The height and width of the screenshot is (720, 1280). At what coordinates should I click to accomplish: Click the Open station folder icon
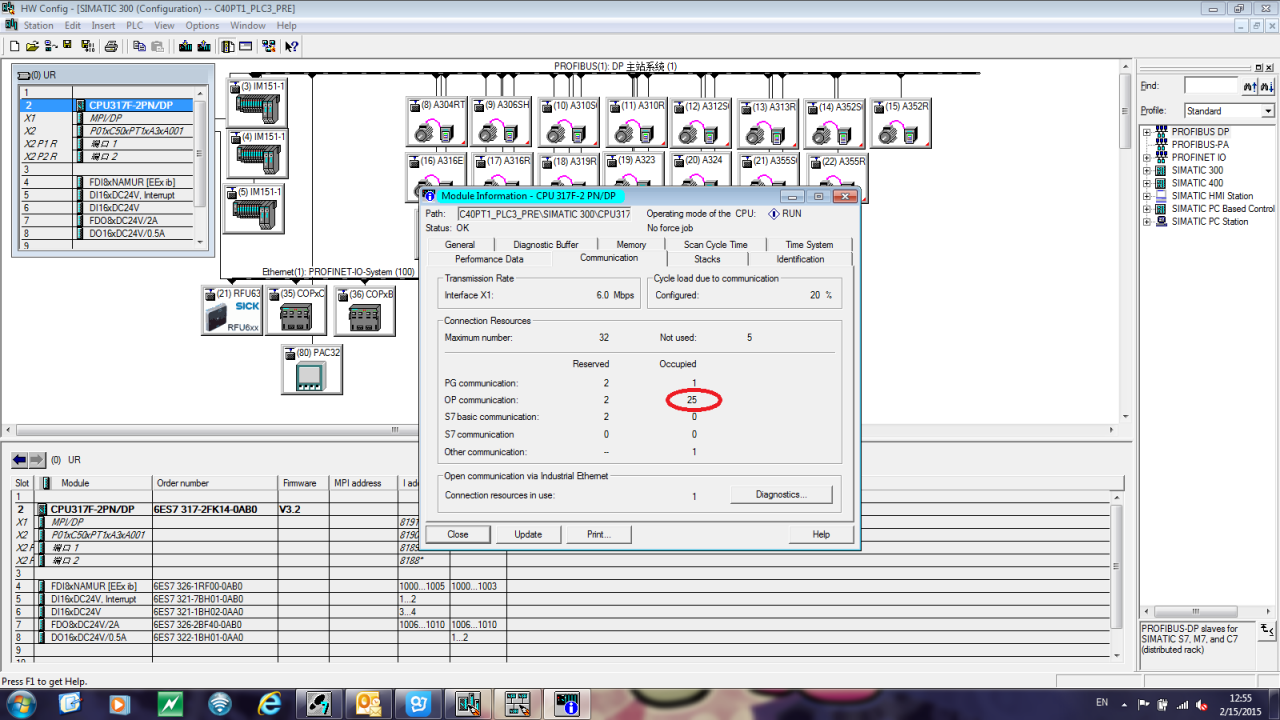point(32,46)
